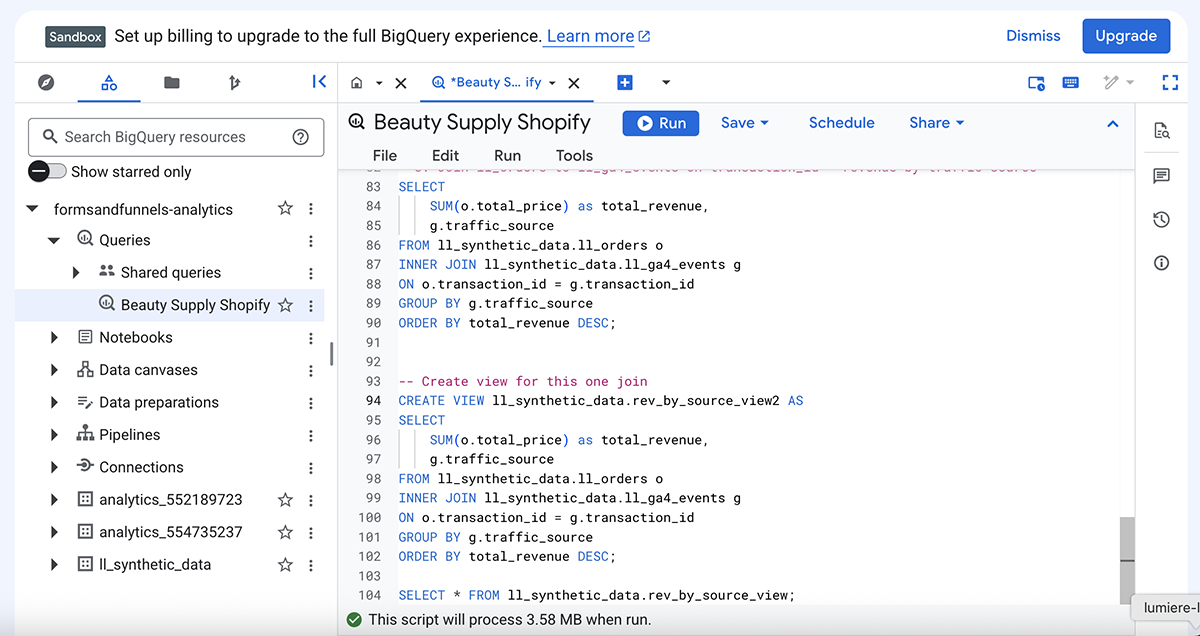
Task: Open the Explorer compass icon tab
Action: (46, 82)
